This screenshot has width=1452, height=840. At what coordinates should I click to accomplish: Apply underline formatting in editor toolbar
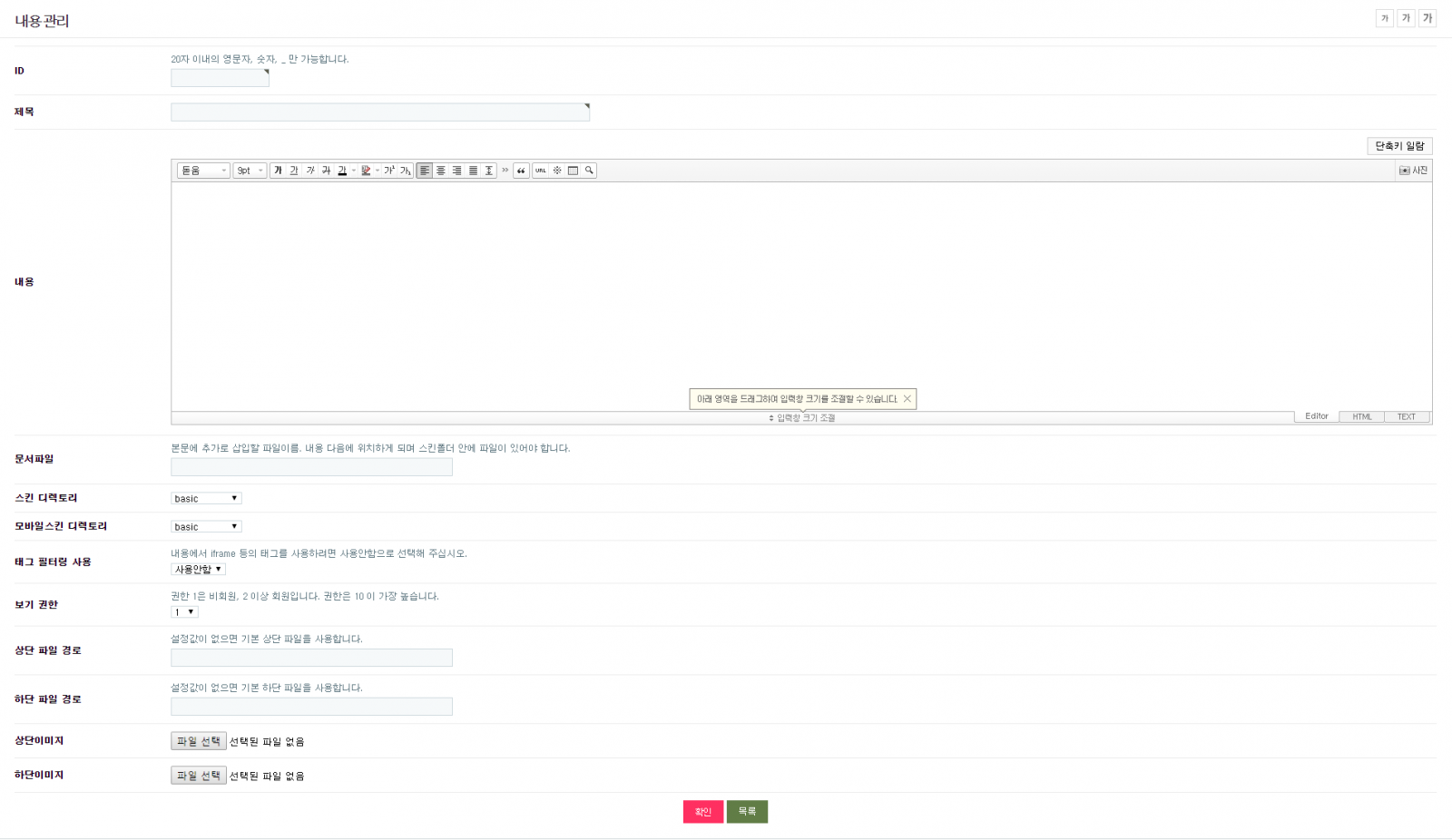point(294,171)
